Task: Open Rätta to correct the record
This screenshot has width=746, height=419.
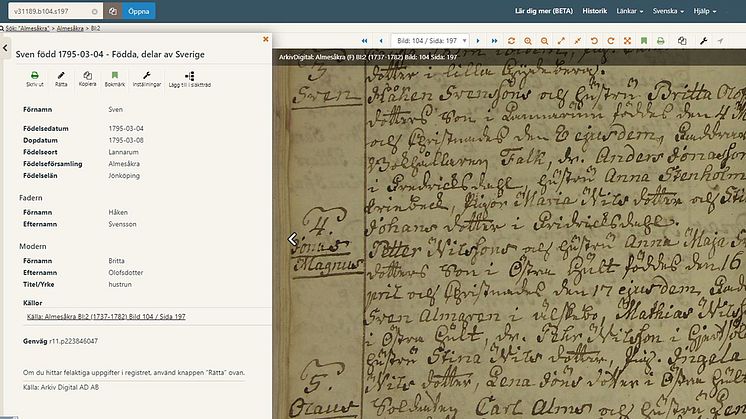Action: [61, 79]
